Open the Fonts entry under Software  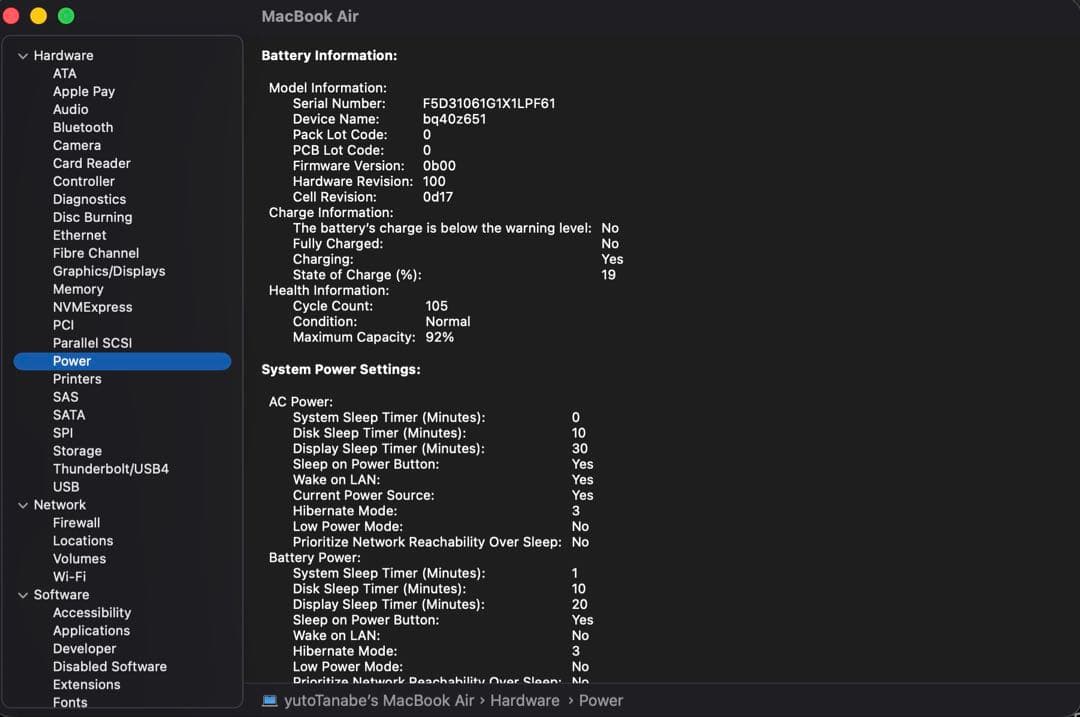[x=70, y=703]
